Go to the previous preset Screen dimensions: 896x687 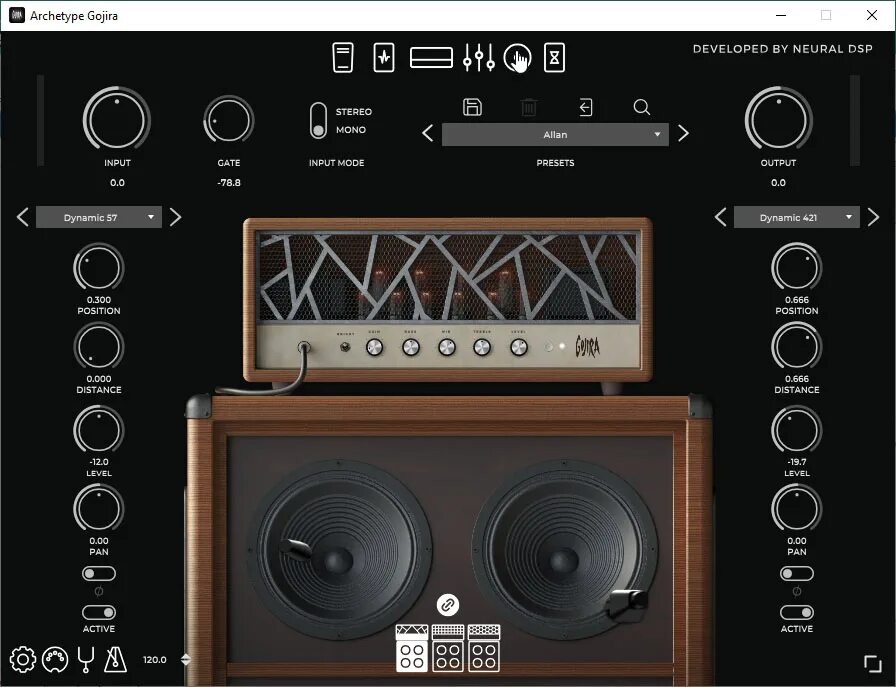point(427,134)
